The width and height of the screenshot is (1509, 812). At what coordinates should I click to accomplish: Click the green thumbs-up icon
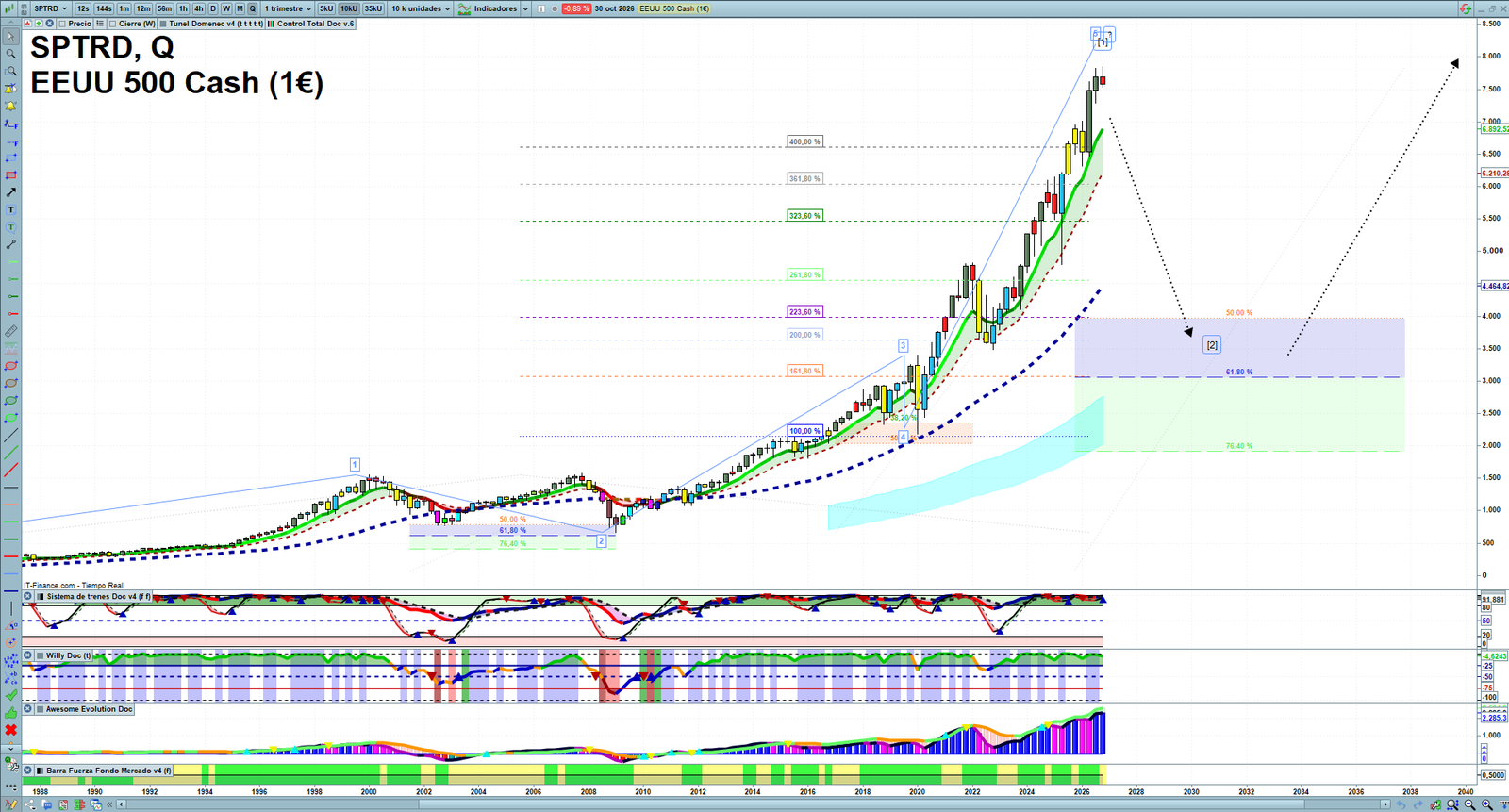[x=11, y=713]
